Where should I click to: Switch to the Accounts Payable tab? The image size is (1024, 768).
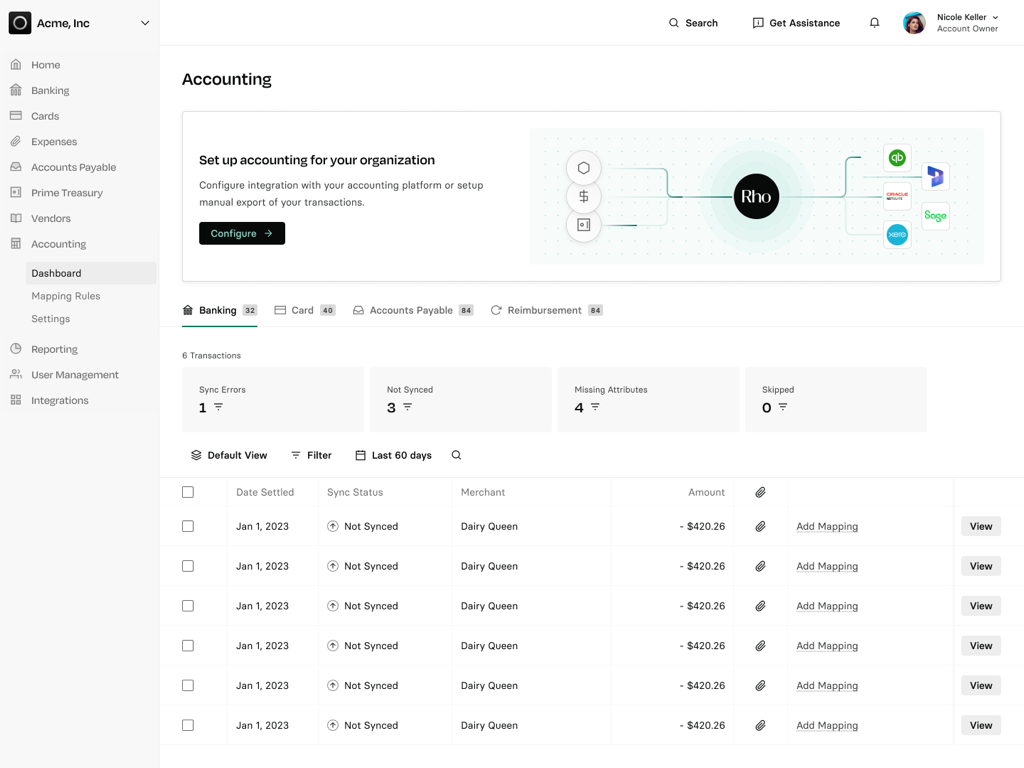(x=413, y=310)
